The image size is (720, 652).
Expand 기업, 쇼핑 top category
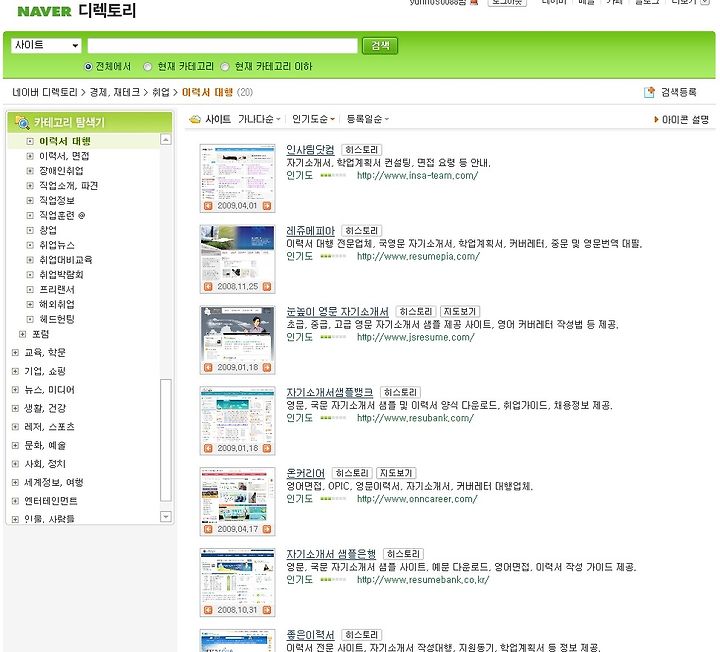point(15,371)
